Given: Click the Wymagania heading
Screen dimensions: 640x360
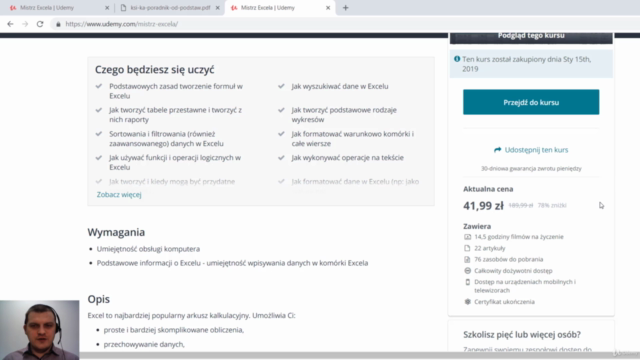Looking at the screenshot, I should [116, 232].
